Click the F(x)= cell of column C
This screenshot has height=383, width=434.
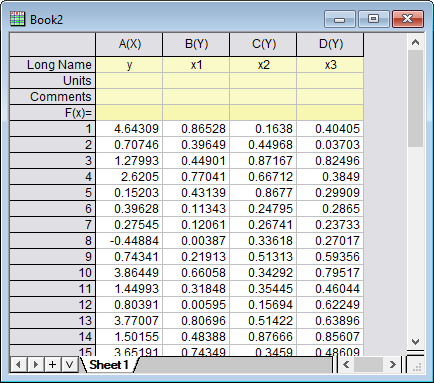point(263,113)
